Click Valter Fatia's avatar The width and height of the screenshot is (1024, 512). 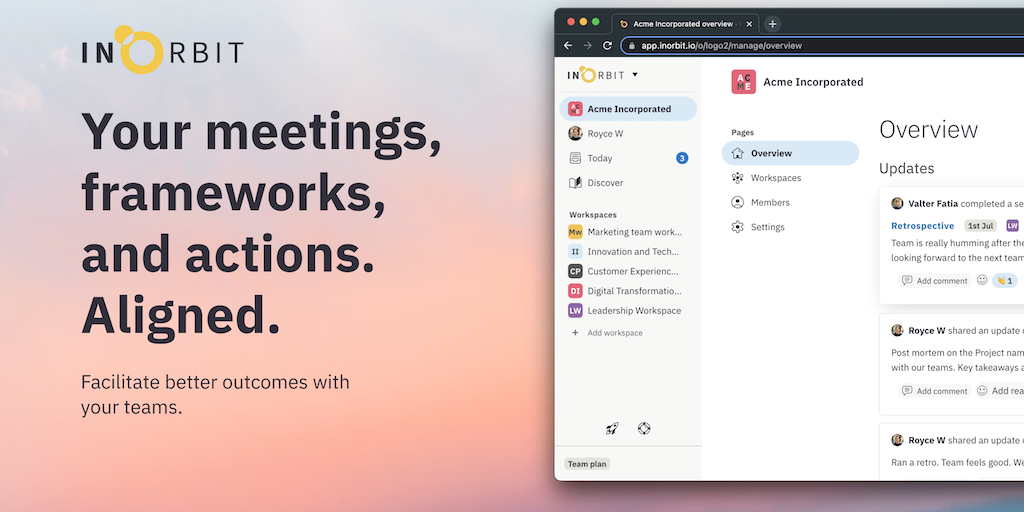pyautogui.click(x=897, y=203)
